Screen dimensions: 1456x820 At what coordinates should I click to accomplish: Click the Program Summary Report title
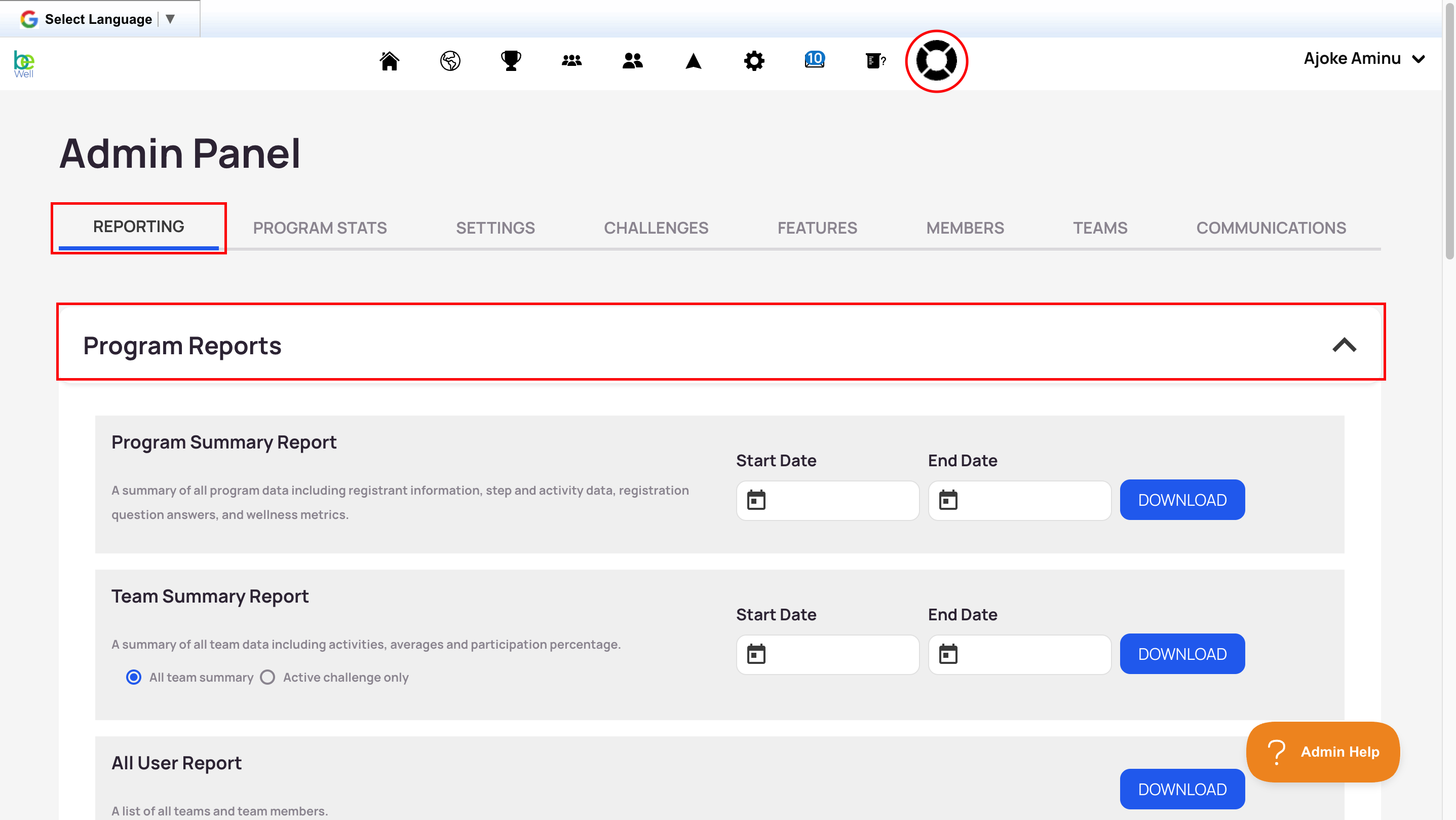point(224,442)
